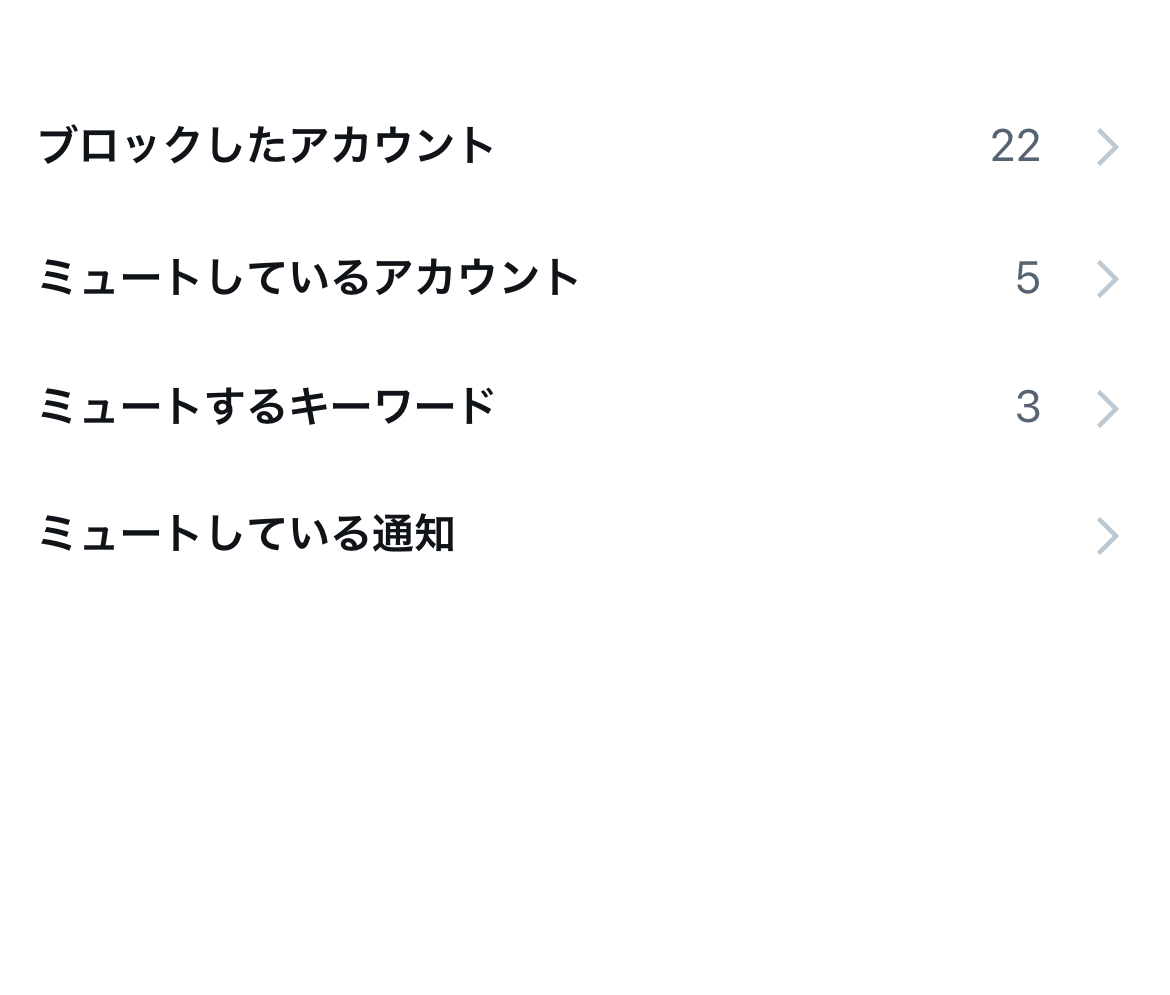The image size is (1170, 995).
Task: Select the ミュートするキーワード entry
Action: pos(267,407)
